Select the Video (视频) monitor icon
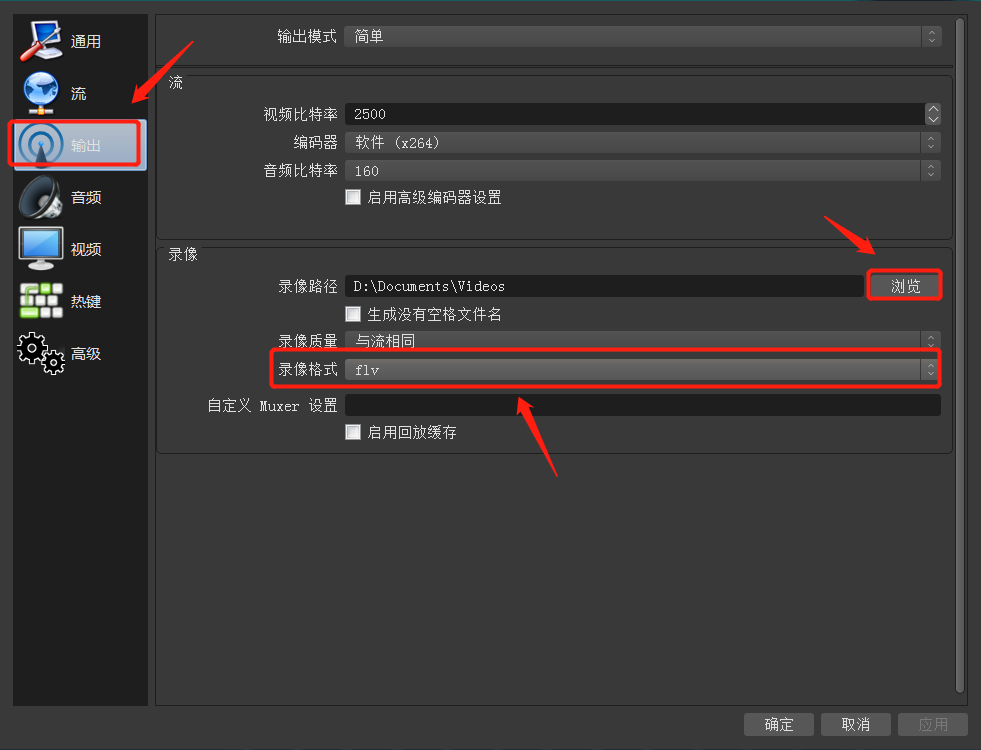The image size is (981, 750). tap(42, 249)
